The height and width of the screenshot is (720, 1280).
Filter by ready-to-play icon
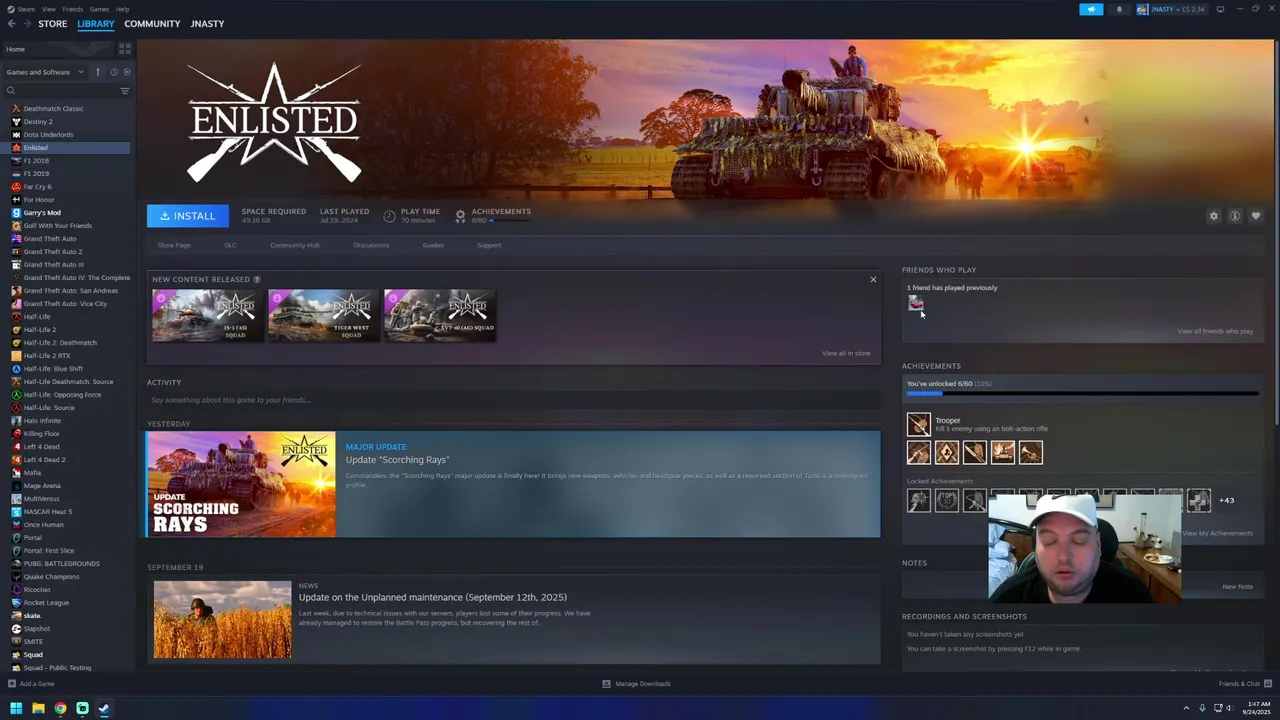point(126,72)
